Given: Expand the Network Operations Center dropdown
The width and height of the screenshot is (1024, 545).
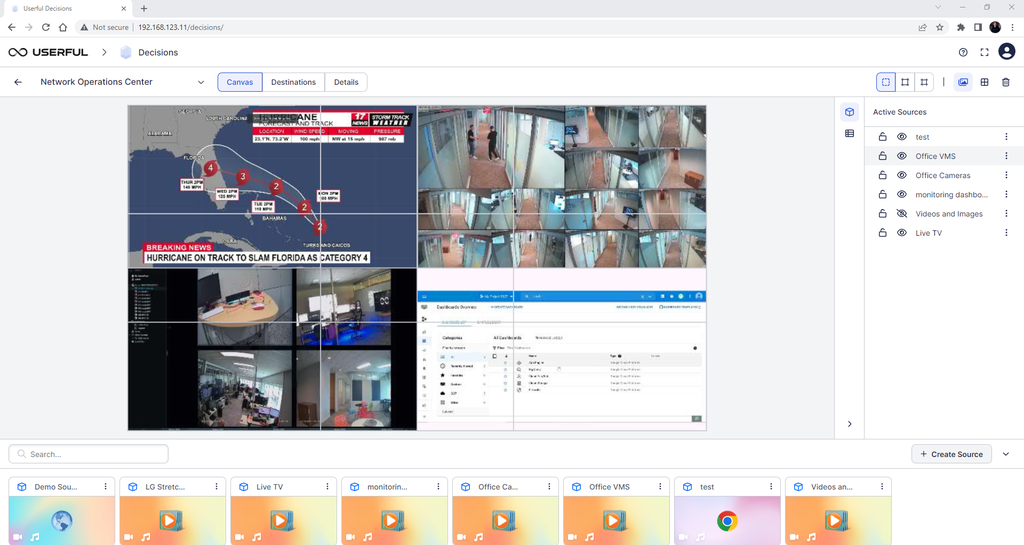Looking at the screenshot, I should (201, 82).
